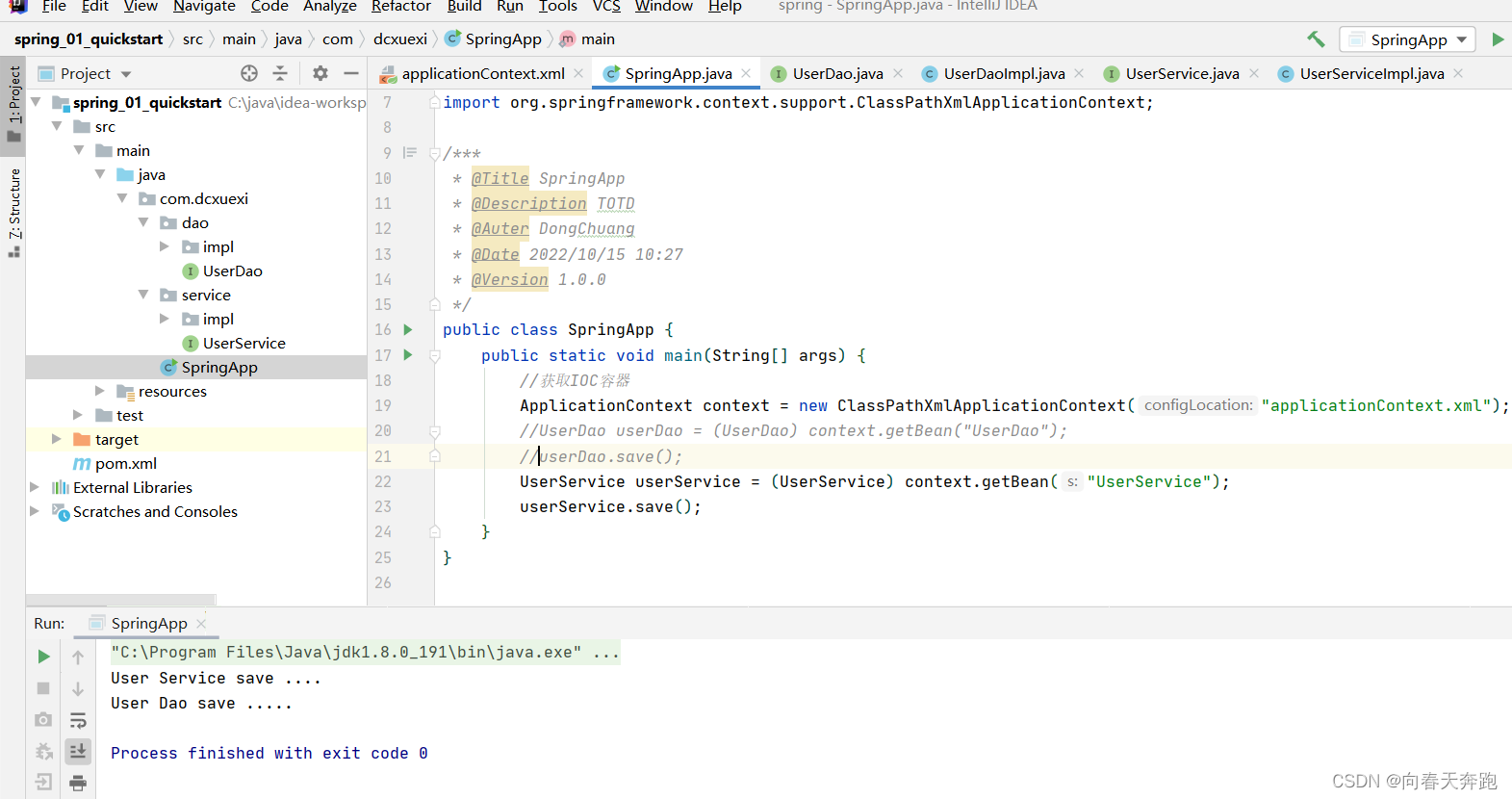Click the stop process icon

(x=43, y=688)
